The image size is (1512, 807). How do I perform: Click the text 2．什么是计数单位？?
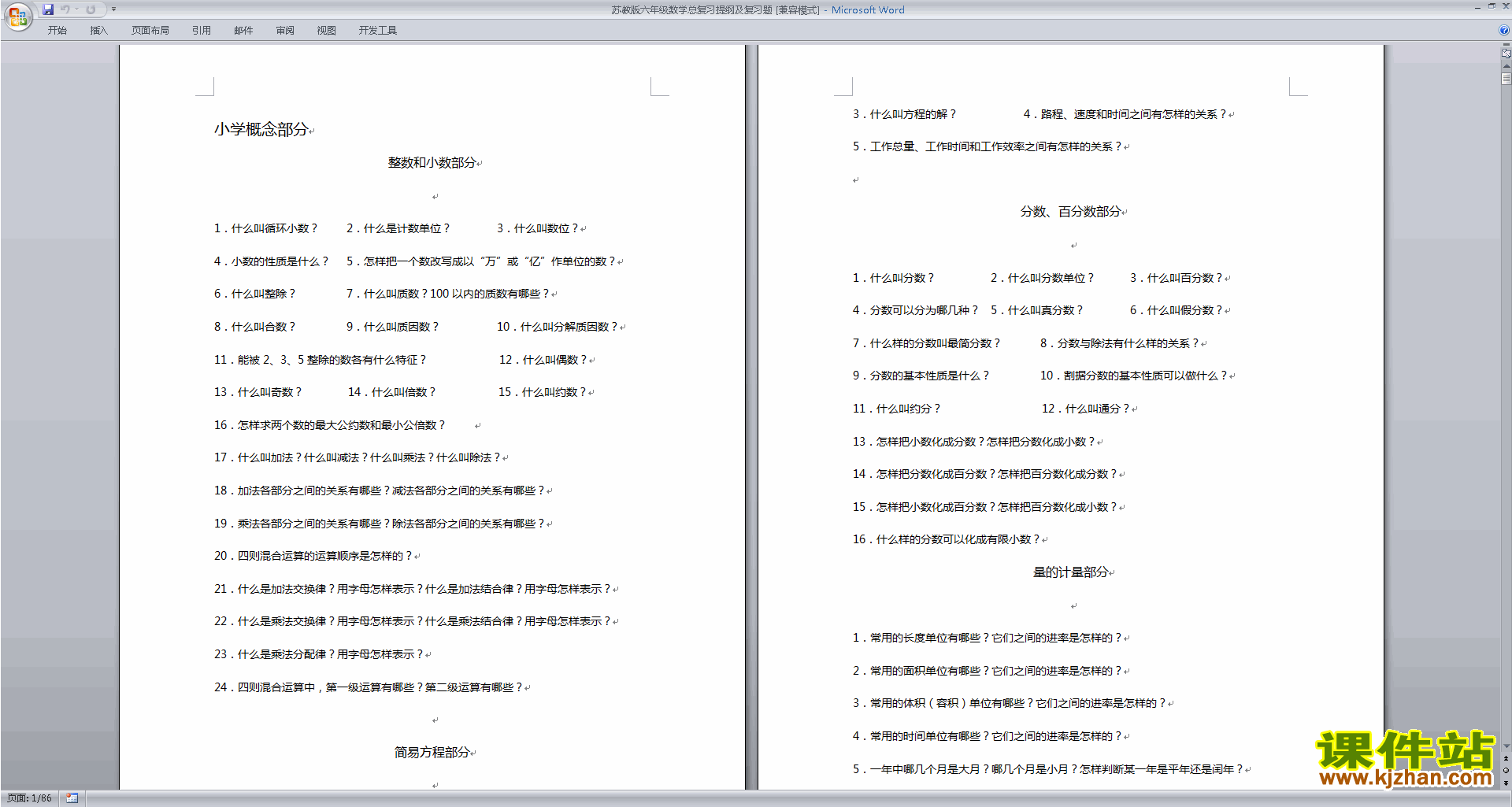coord(398,228)
